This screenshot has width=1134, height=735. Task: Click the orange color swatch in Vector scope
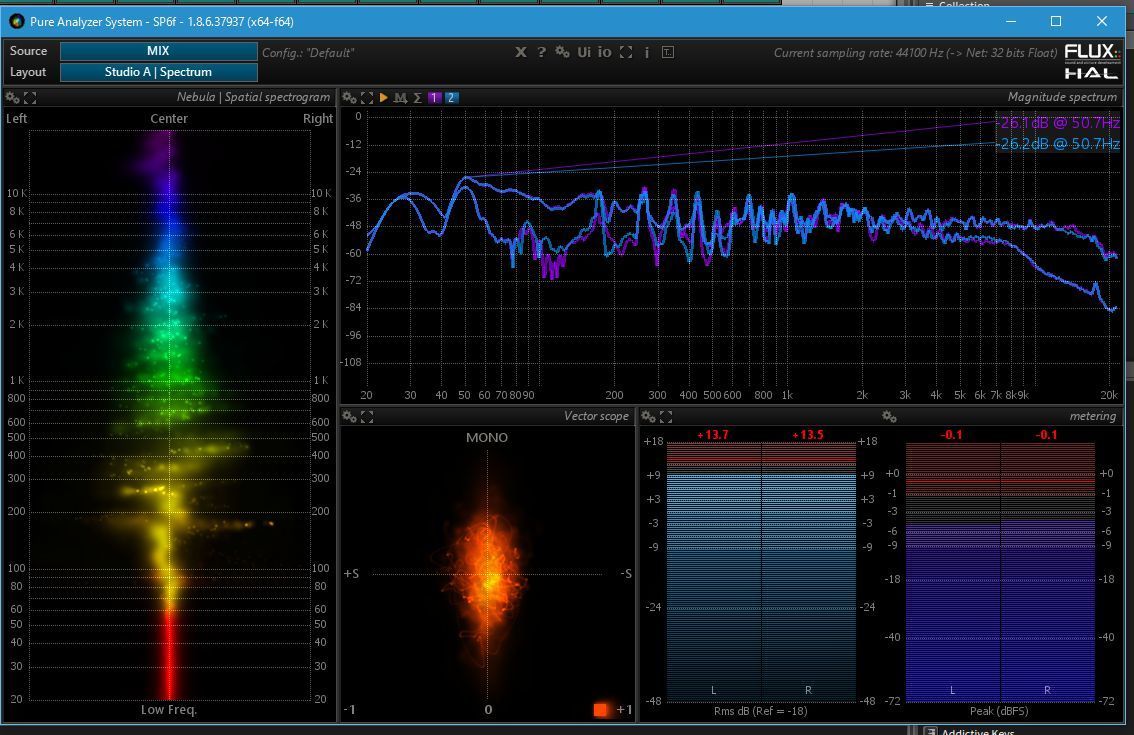tap(600, 709)
